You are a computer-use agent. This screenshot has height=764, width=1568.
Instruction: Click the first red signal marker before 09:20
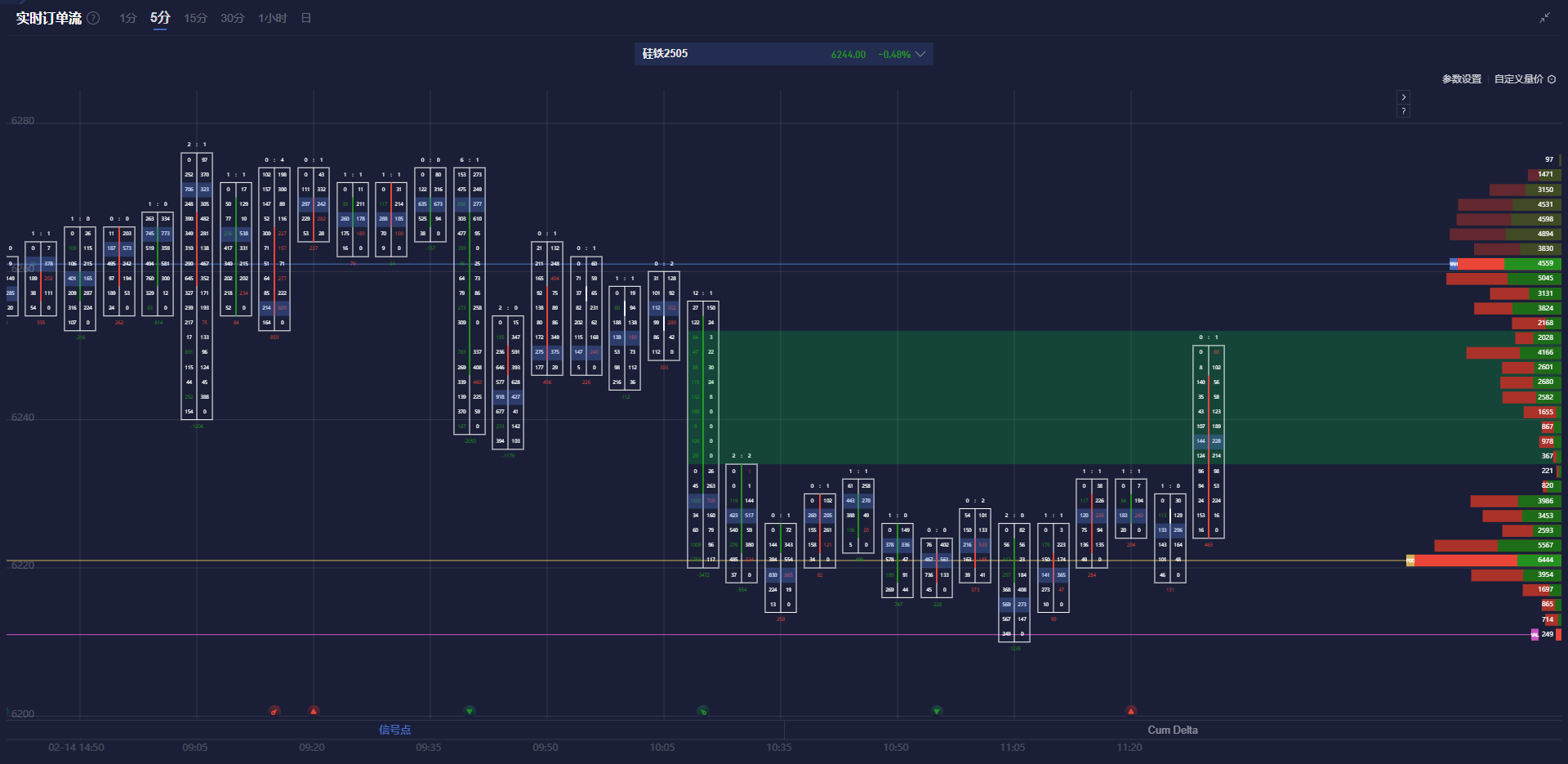pyautogui.click(x=274, y=711)
